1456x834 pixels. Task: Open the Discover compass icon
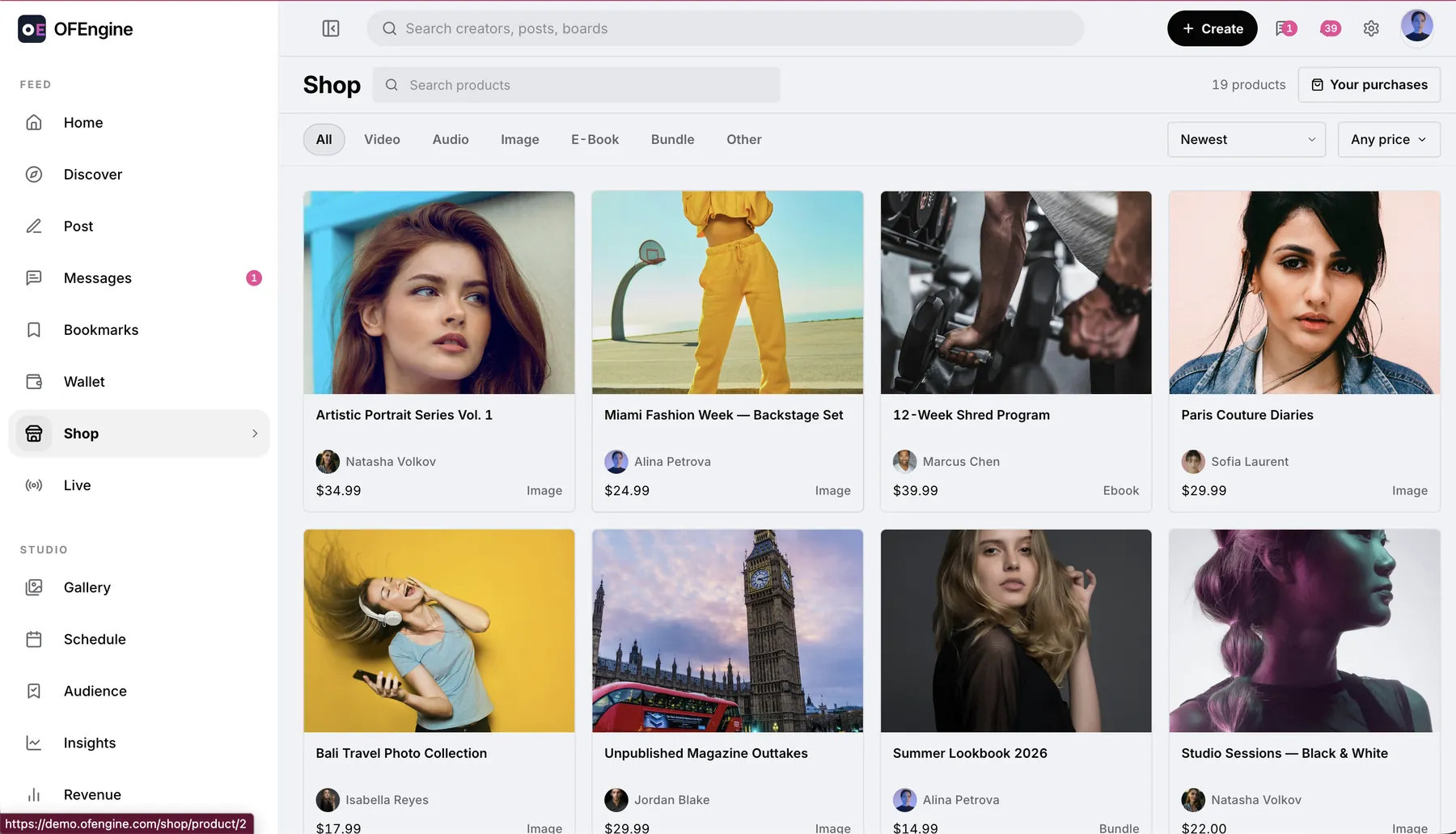point(34,174)
